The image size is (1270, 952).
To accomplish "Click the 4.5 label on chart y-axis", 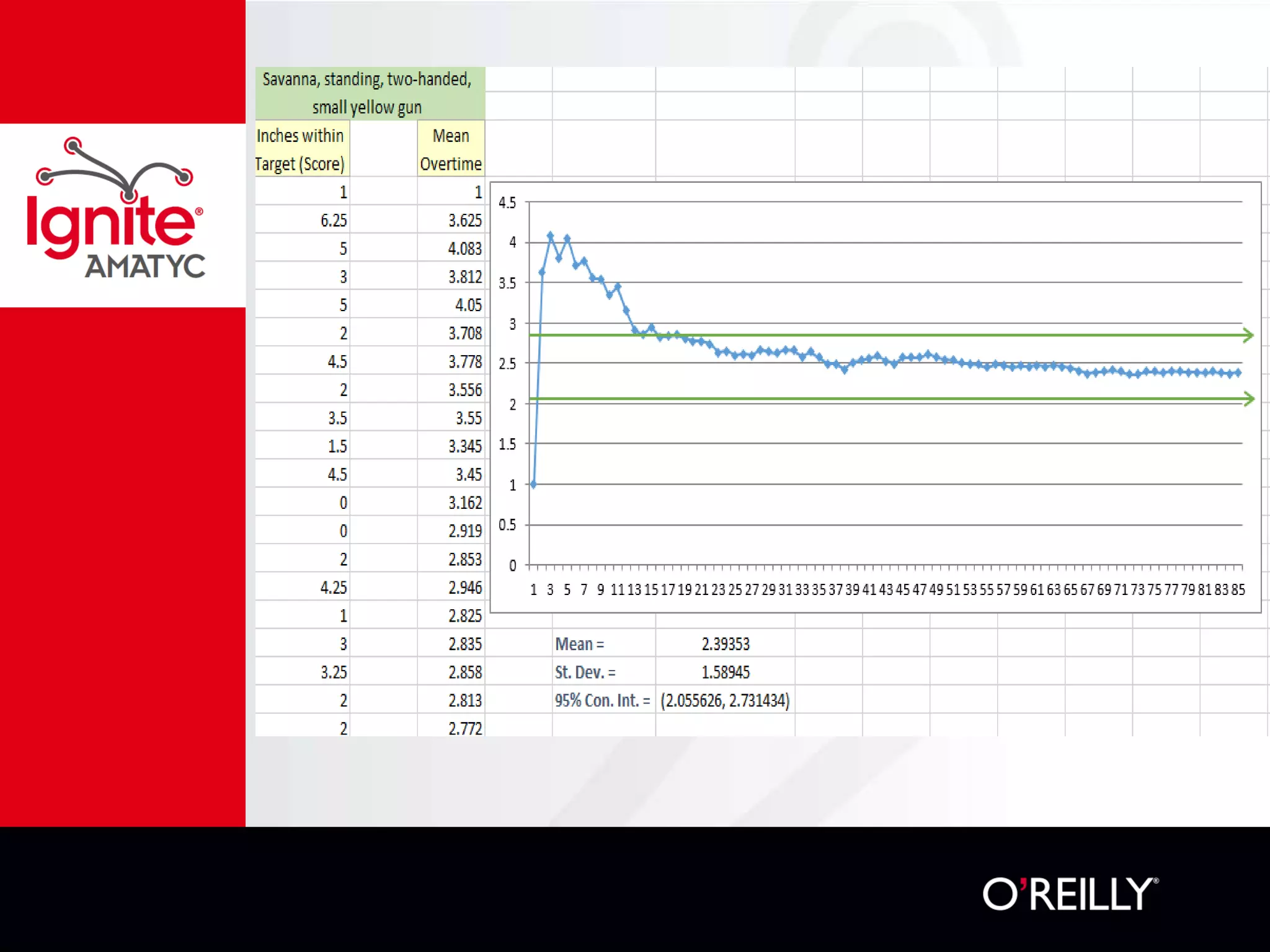I will [507, 203].
